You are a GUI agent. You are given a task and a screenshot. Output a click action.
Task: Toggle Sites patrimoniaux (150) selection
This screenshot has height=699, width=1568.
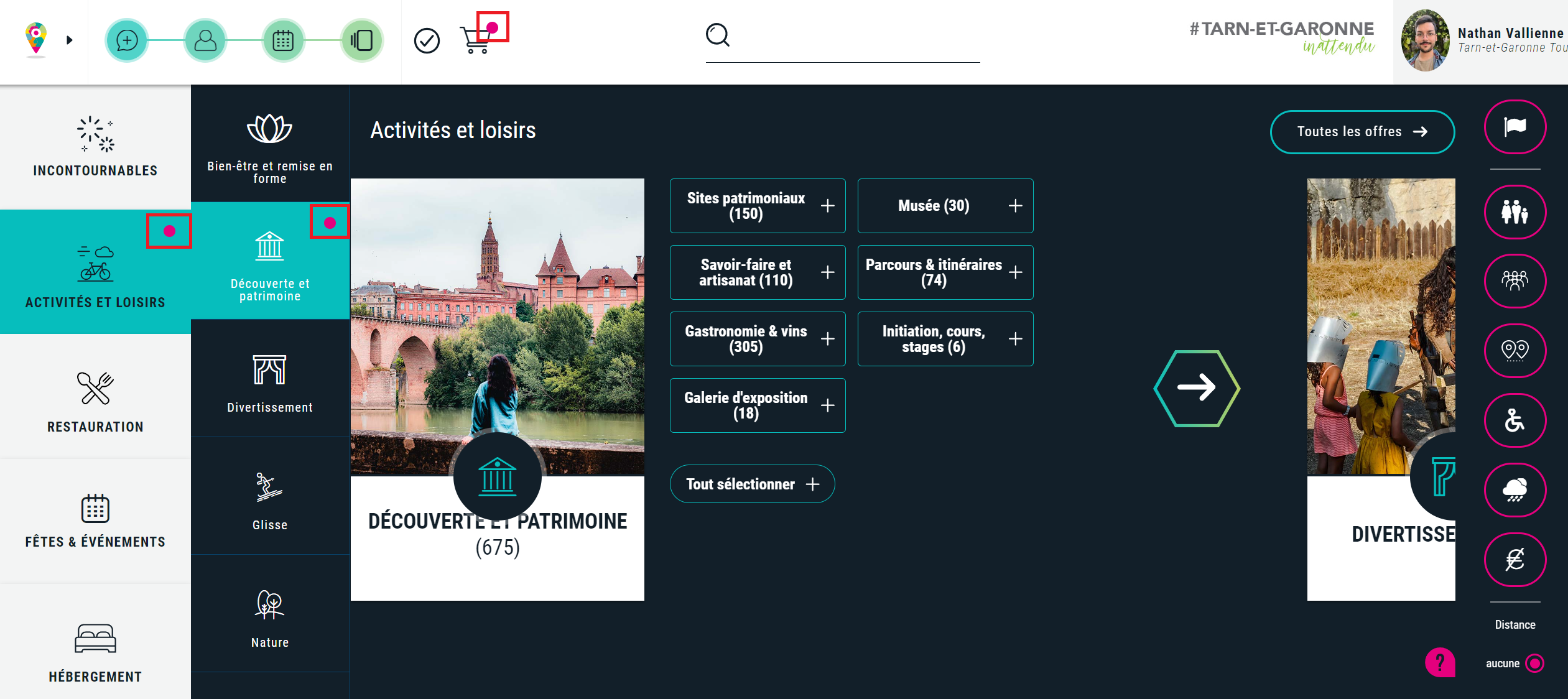click(x=757, y=206)
